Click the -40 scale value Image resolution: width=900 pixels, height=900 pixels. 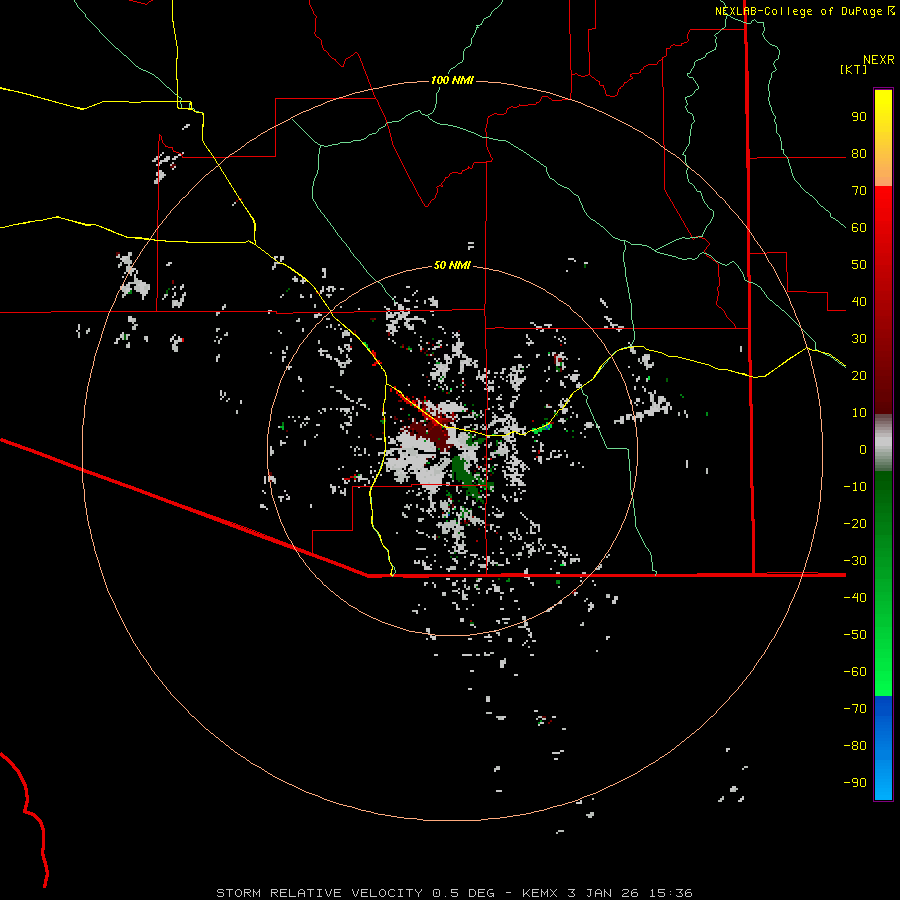(855, 598)
